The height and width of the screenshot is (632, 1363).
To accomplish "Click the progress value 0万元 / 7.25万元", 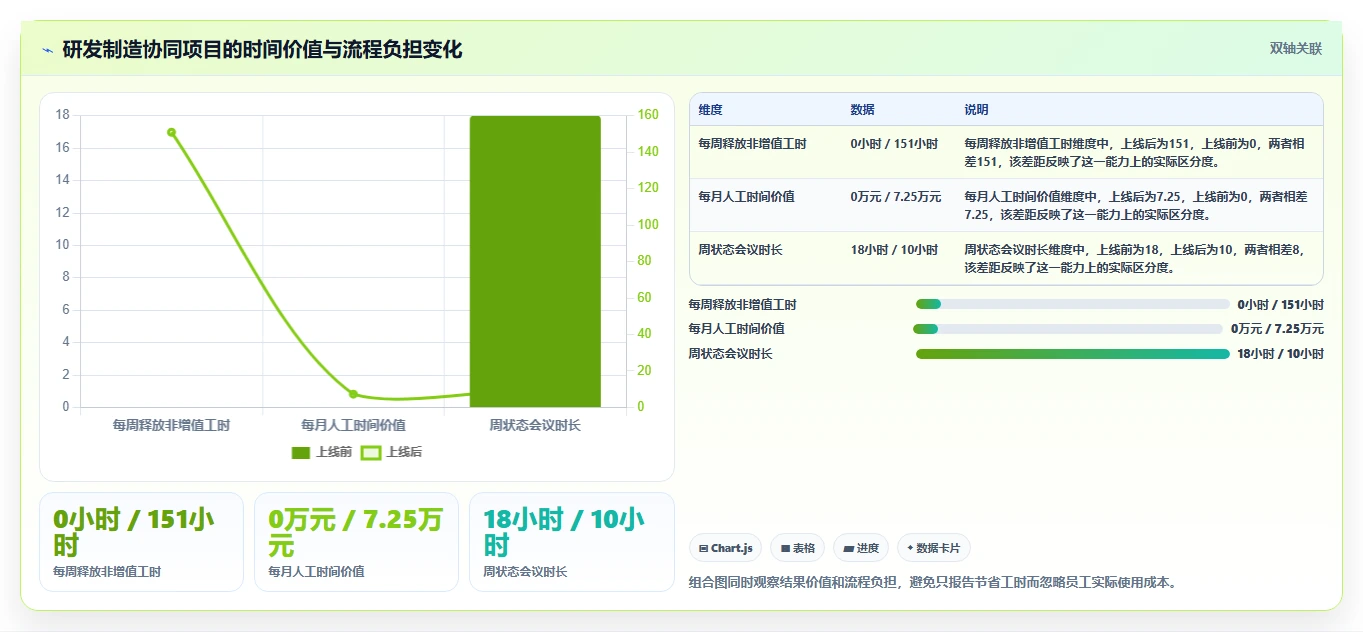I will coord(1277,329).
